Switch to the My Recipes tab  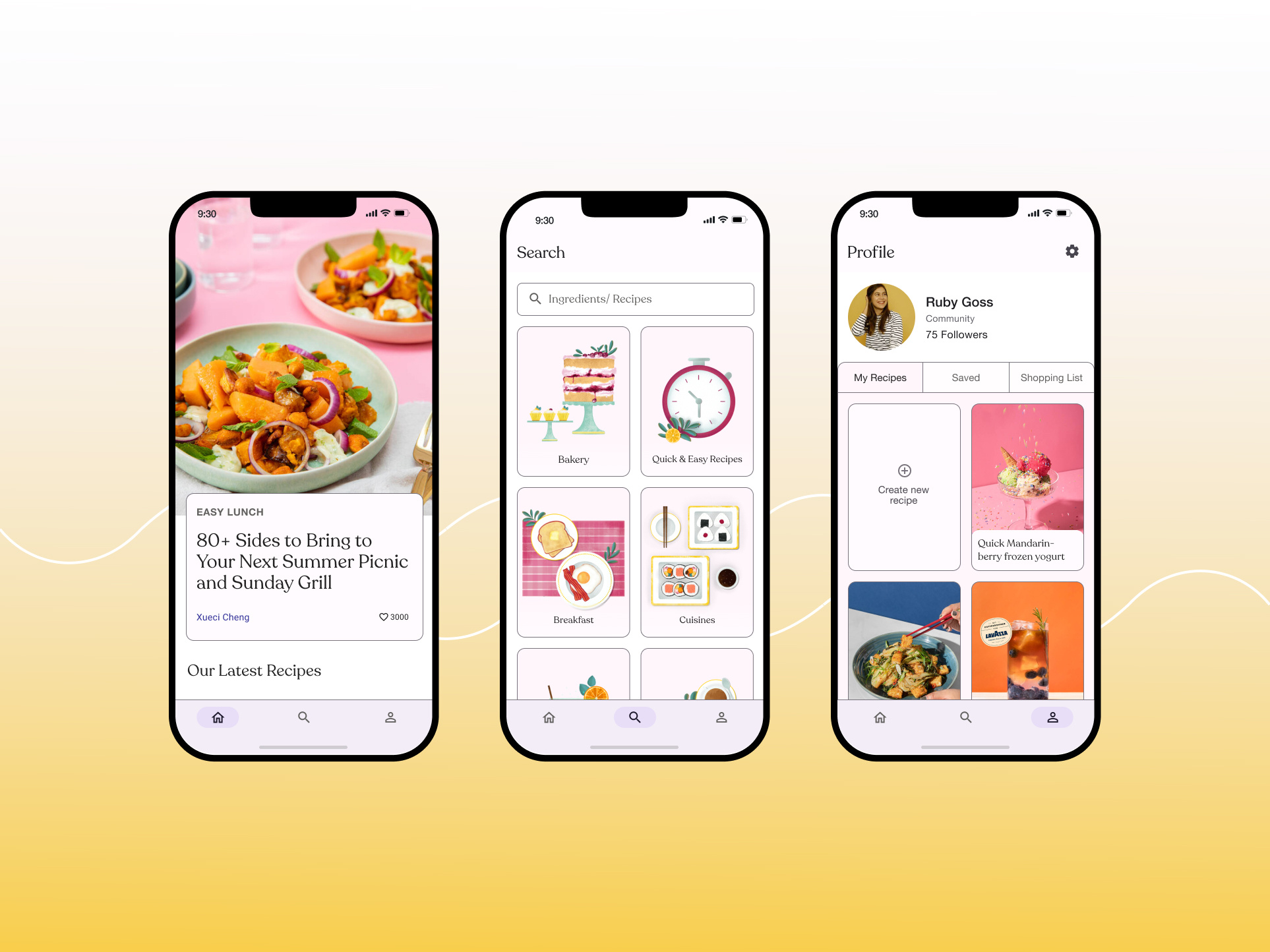883,378
